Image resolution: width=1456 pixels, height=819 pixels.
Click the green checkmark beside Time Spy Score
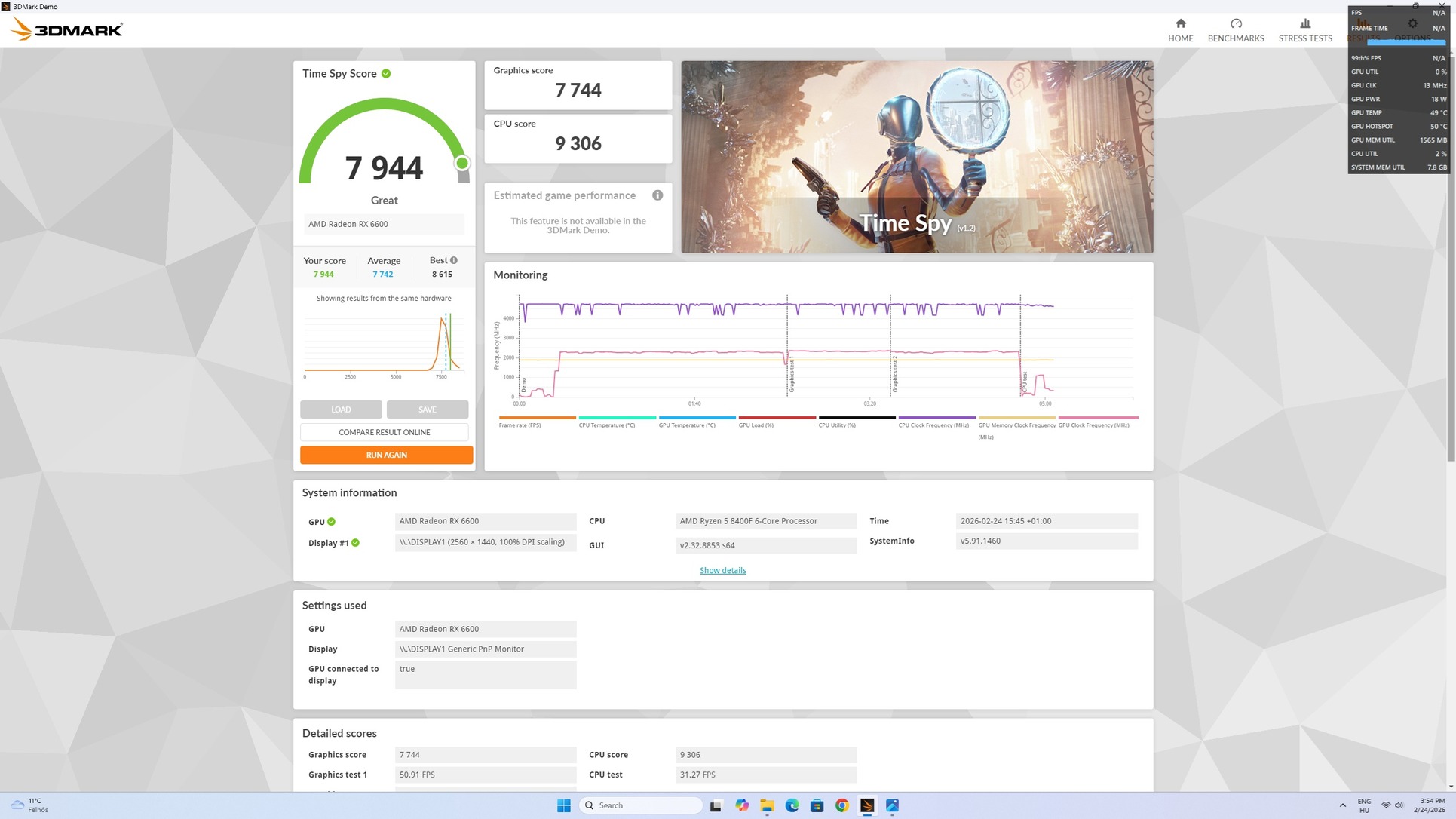tap(386, 74)
